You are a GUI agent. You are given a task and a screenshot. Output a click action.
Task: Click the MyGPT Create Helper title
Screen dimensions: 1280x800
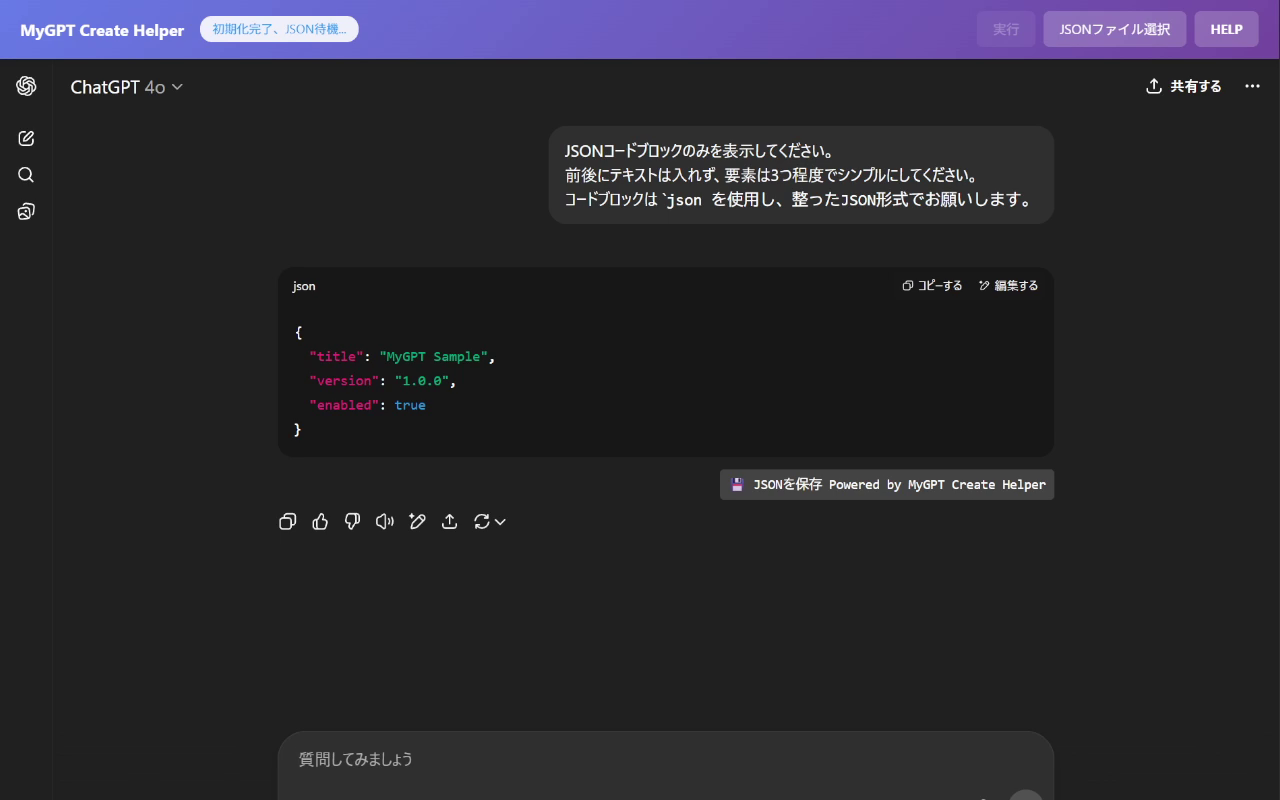(102, 30)
